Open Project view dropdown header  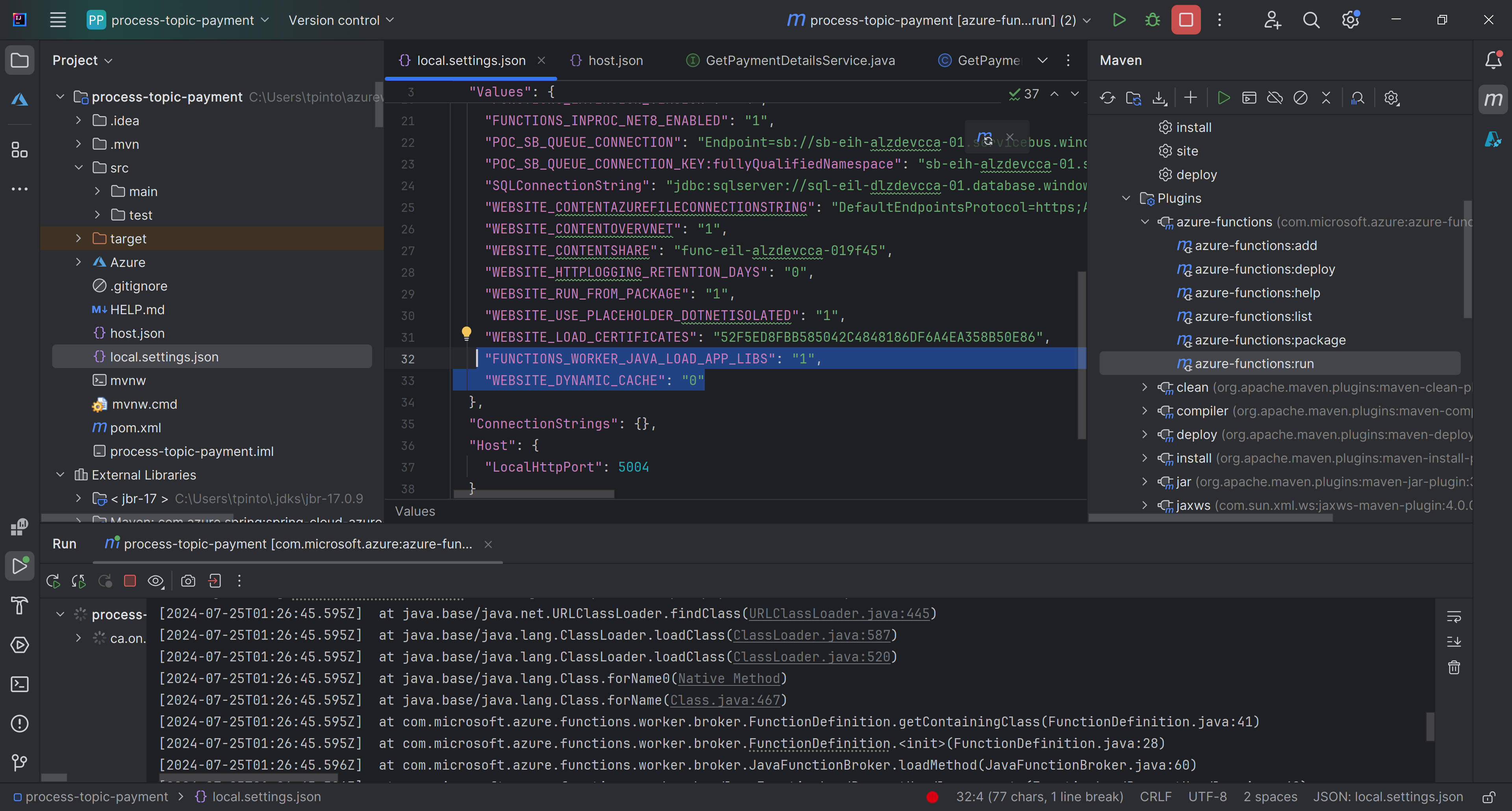pyautogui.click(x=82, y=60)
